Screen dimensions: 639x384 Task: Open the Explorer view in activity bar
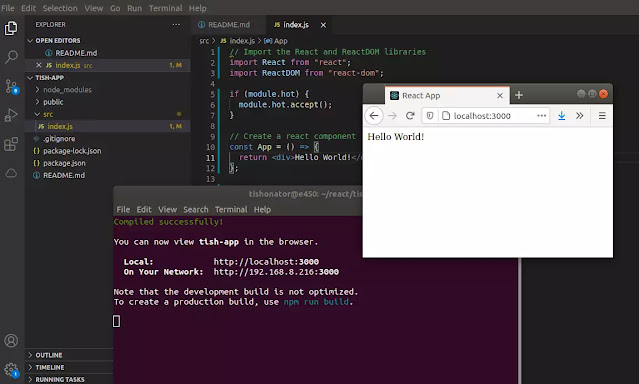11,29
